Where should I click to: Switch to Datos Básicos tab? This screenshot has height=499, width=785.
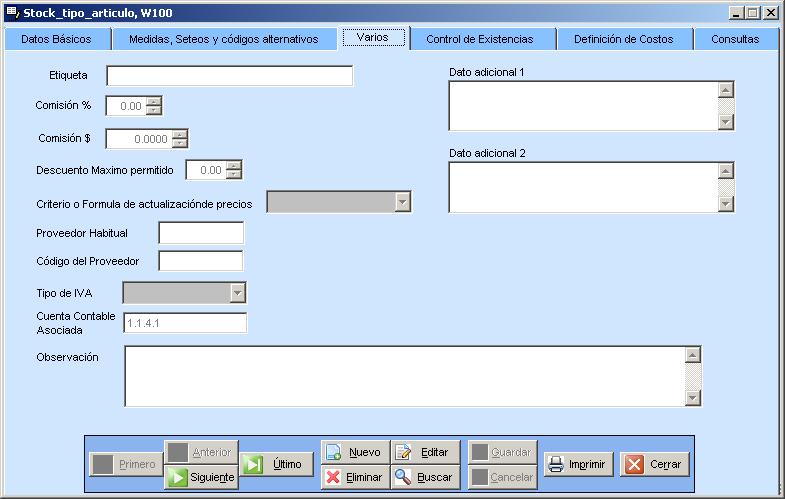[56, 39]
